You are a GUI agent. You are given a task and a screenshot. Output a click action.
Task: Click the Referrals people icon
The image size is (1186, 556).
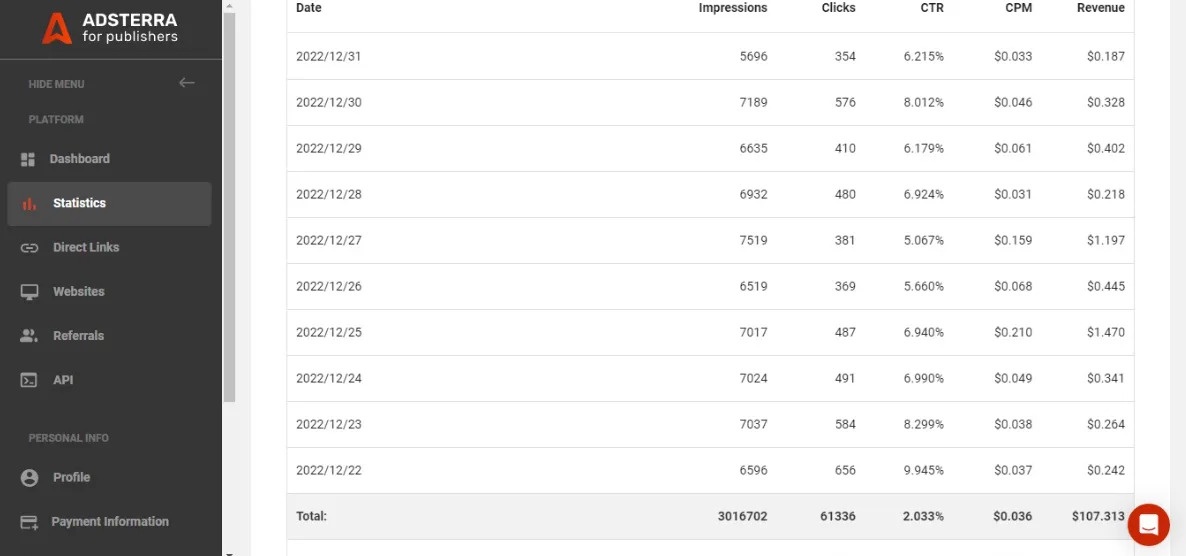[29, 336]
